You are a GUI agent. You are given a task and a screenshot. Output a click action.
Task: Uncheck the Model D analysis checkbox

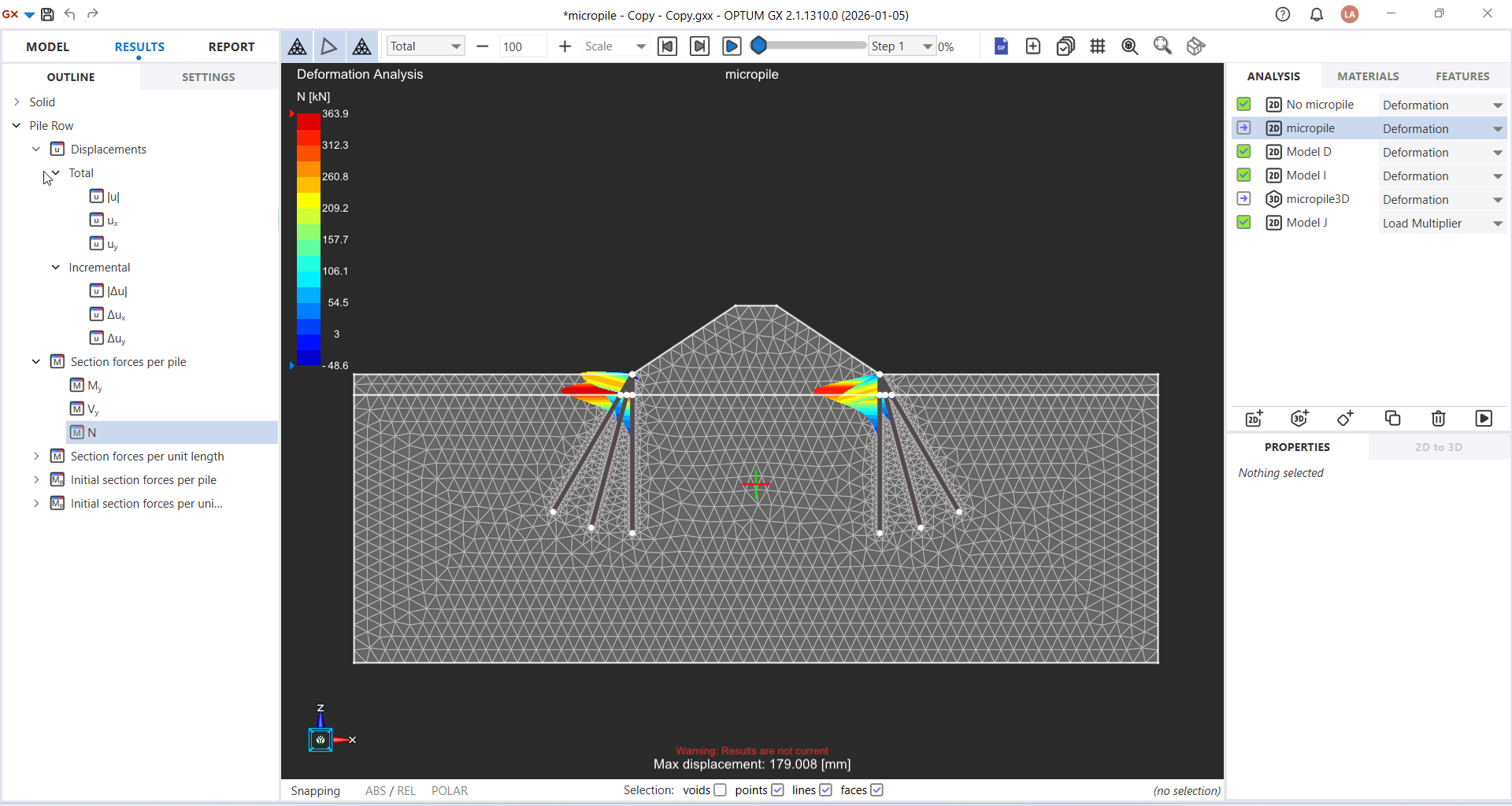coord(1244,152)
